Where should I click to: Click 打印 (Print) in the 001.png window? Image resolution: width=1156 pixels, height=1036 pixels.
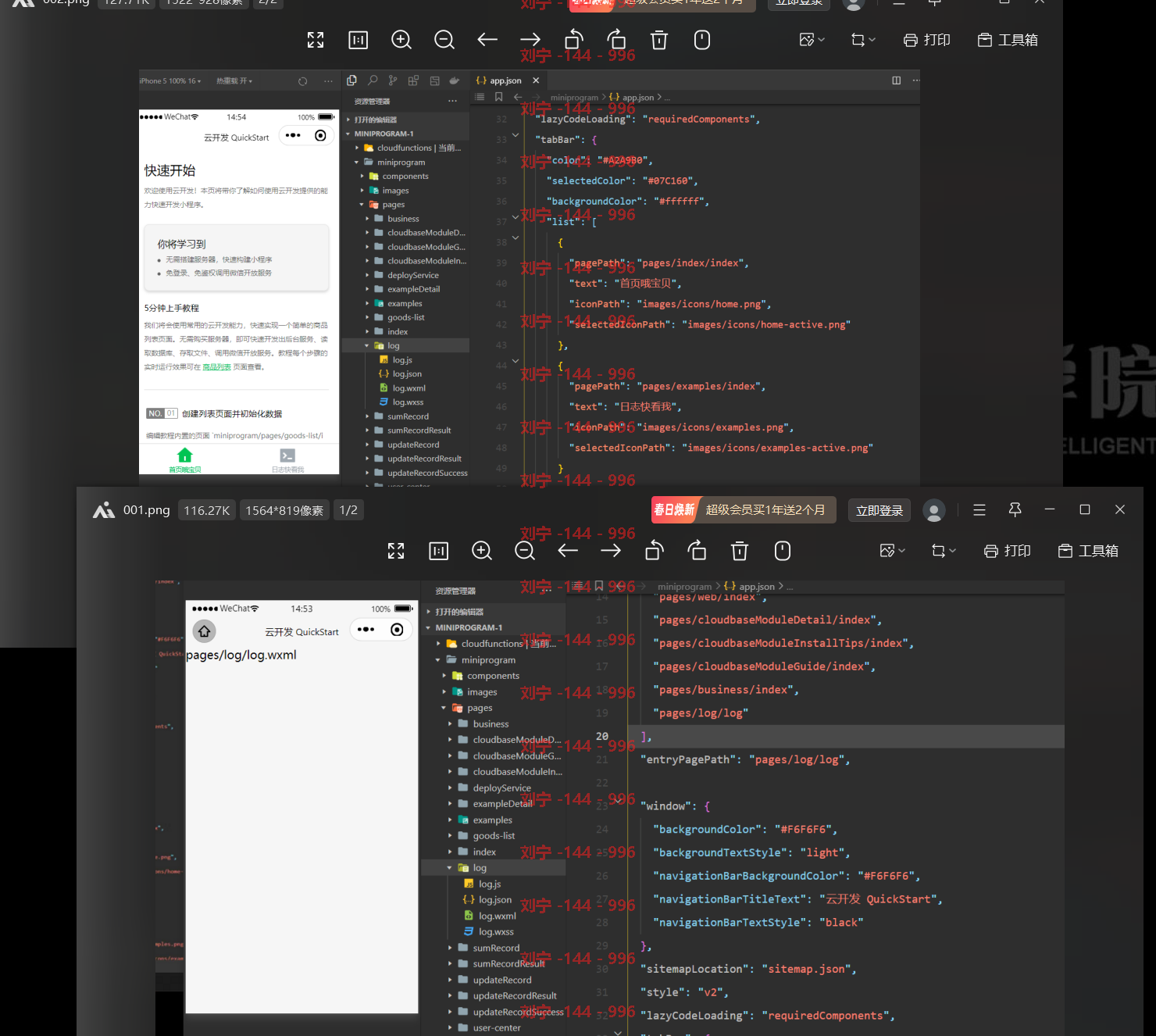click(1008, 551)
